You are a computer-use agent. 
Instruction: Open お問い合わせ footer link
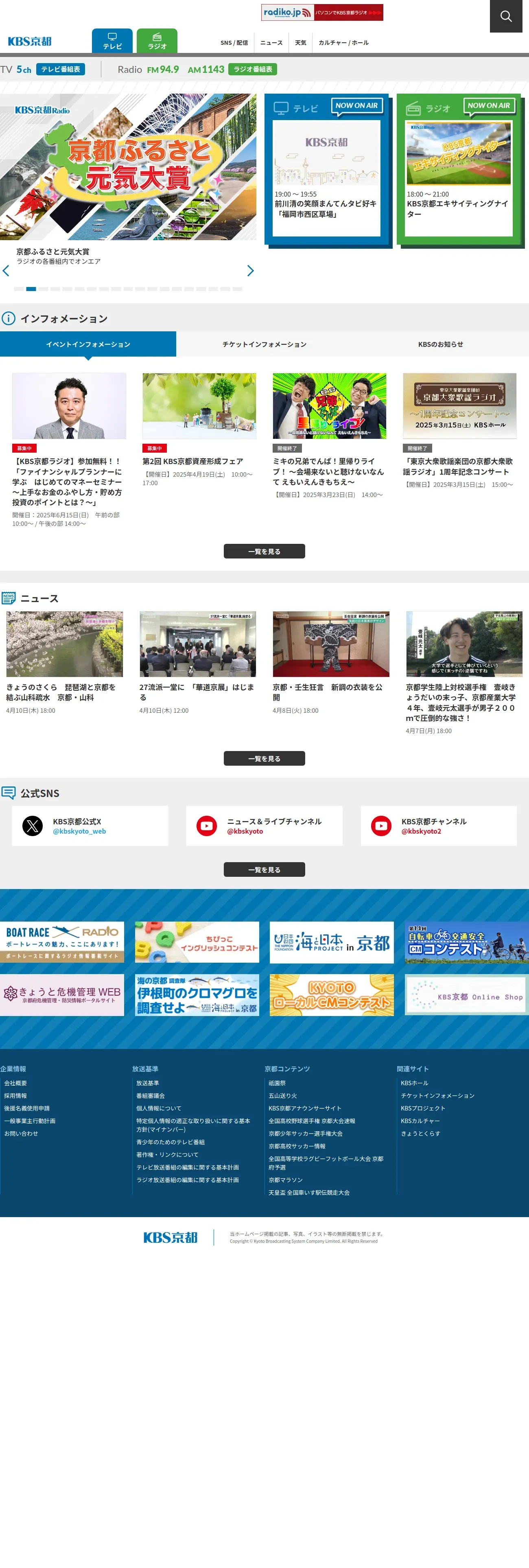point(21,1133)
